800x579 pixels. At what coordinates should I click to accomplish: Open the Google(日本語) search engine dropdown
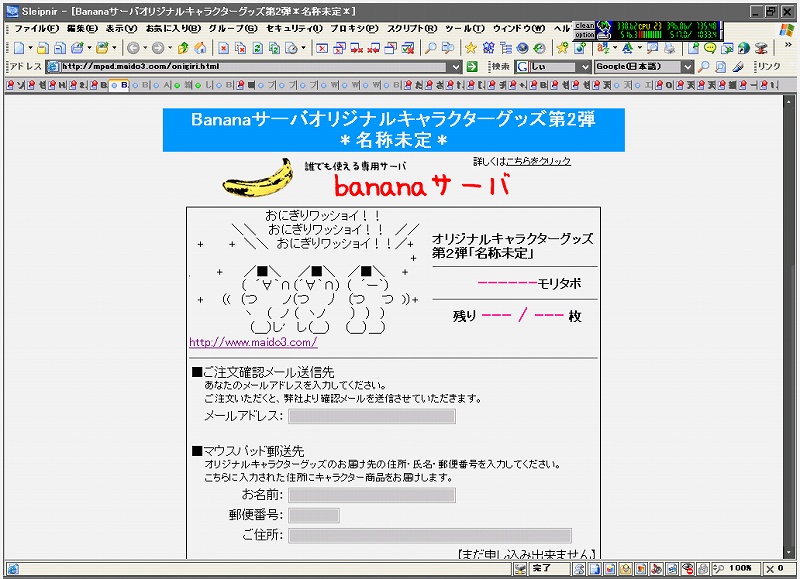point(687,67)
